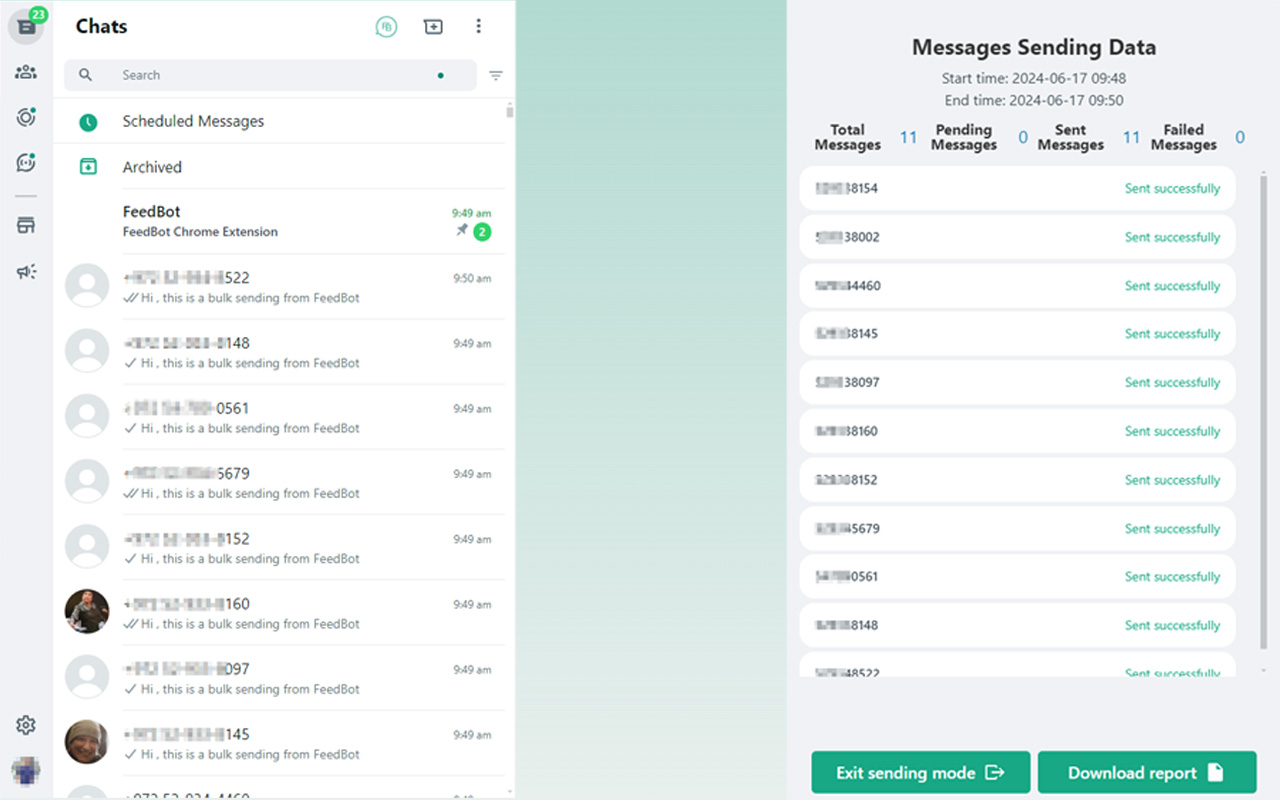This screenshot has width=1280, height=800.
Task: Select report row ending 8154
Action: coord(1017,188)
